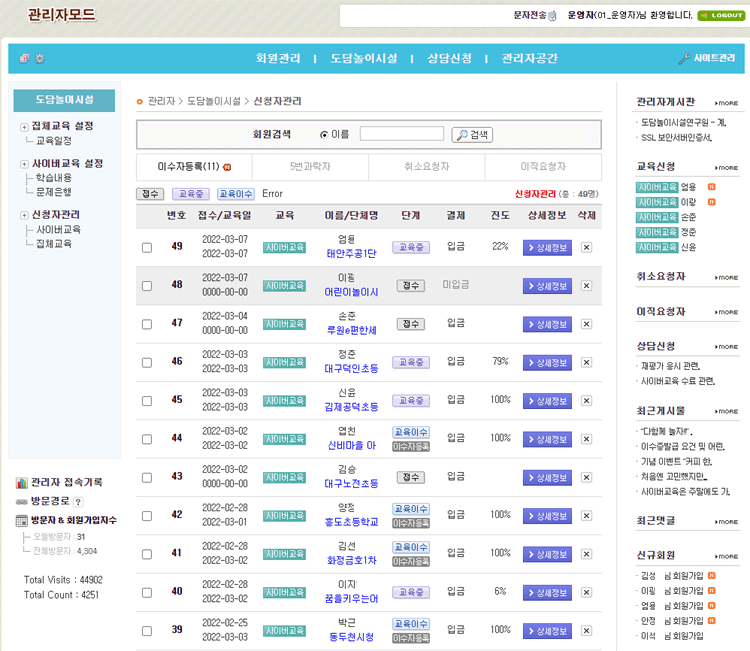This screenshot has width=750, height=651.
Task: Check the checkbox for row 48
Action: [x=147, y=286]
